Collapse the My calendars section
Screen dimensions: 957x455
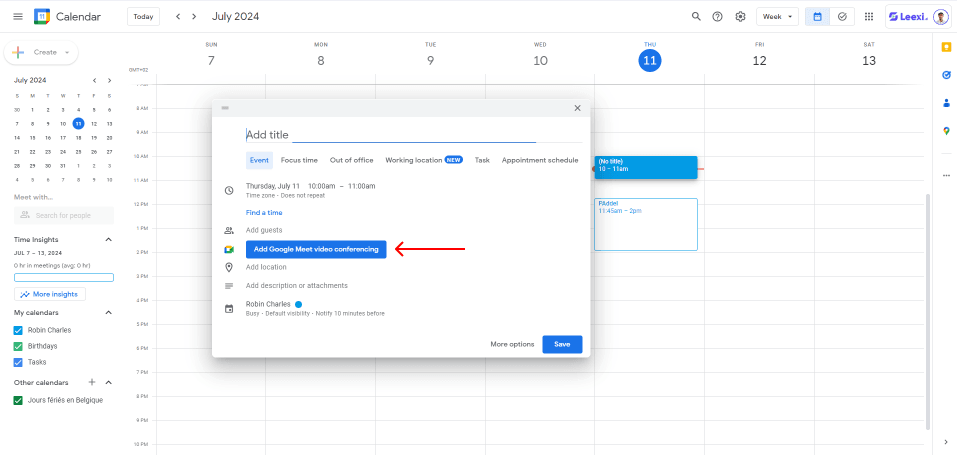(109, 313)
